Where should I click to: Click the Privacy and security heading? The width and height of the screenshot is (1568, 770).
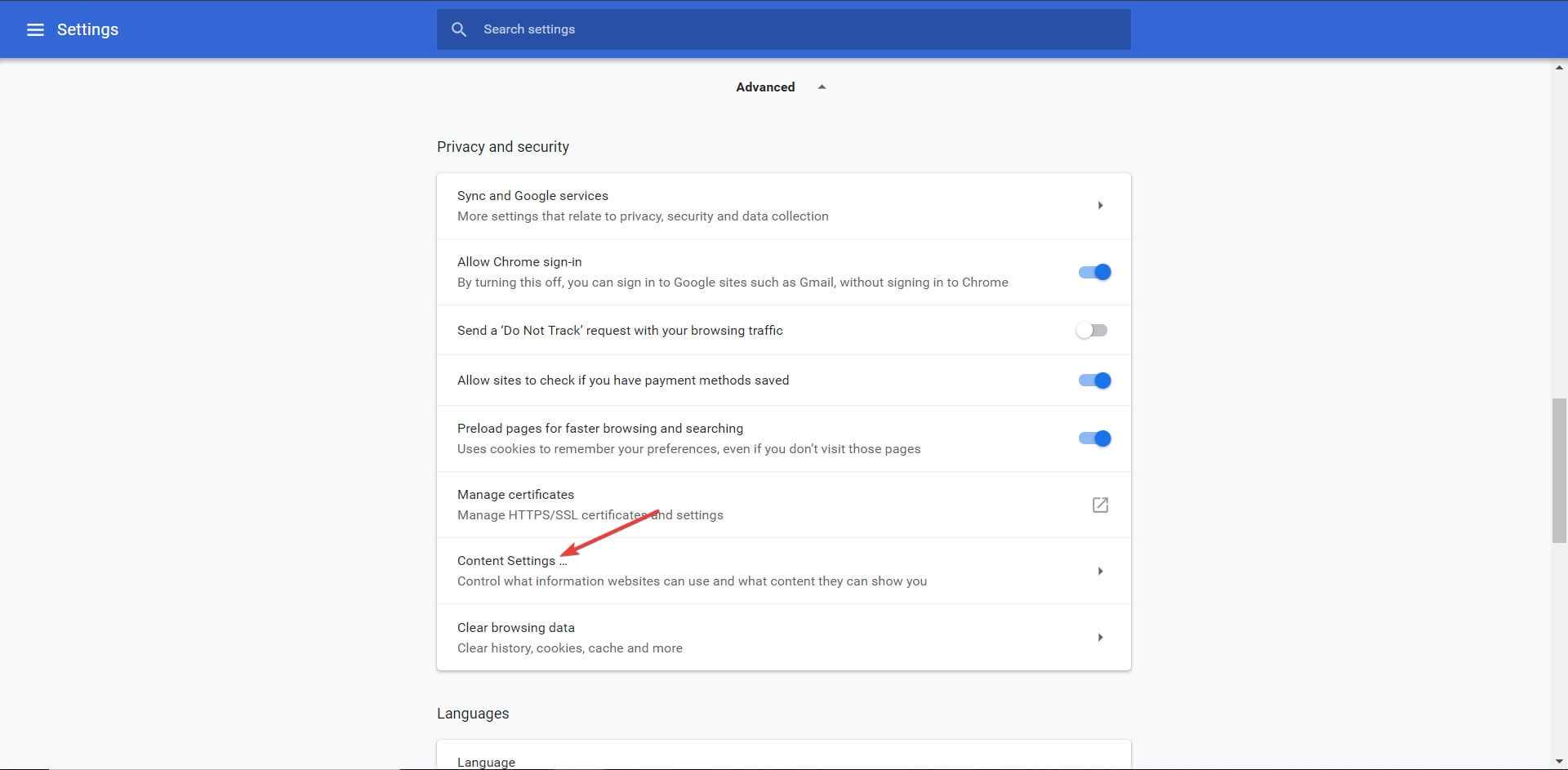pyautogui.click(x=503, y=147)
